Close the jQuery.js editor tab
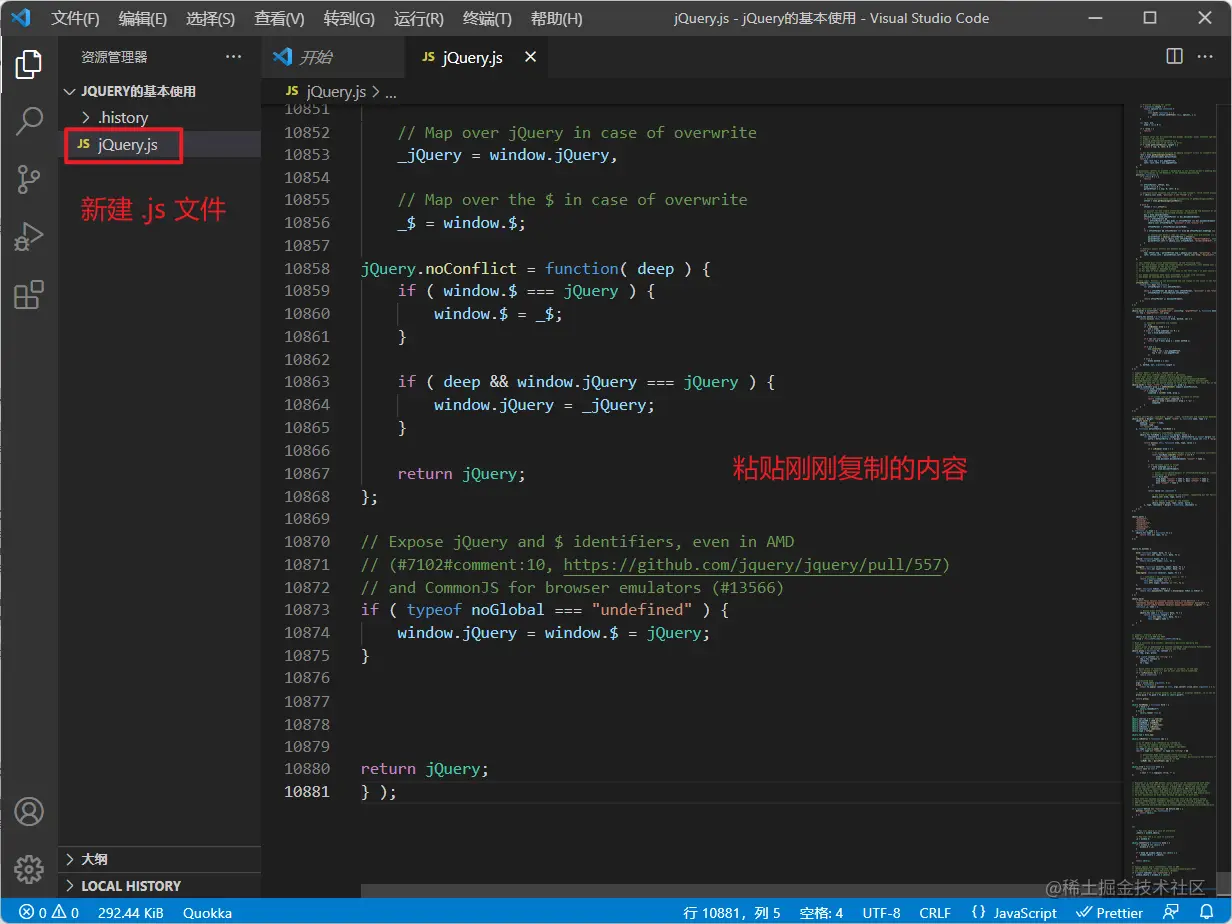This screenshot has height=924, width=1232. pyautogui.click(x=530, y=57)
